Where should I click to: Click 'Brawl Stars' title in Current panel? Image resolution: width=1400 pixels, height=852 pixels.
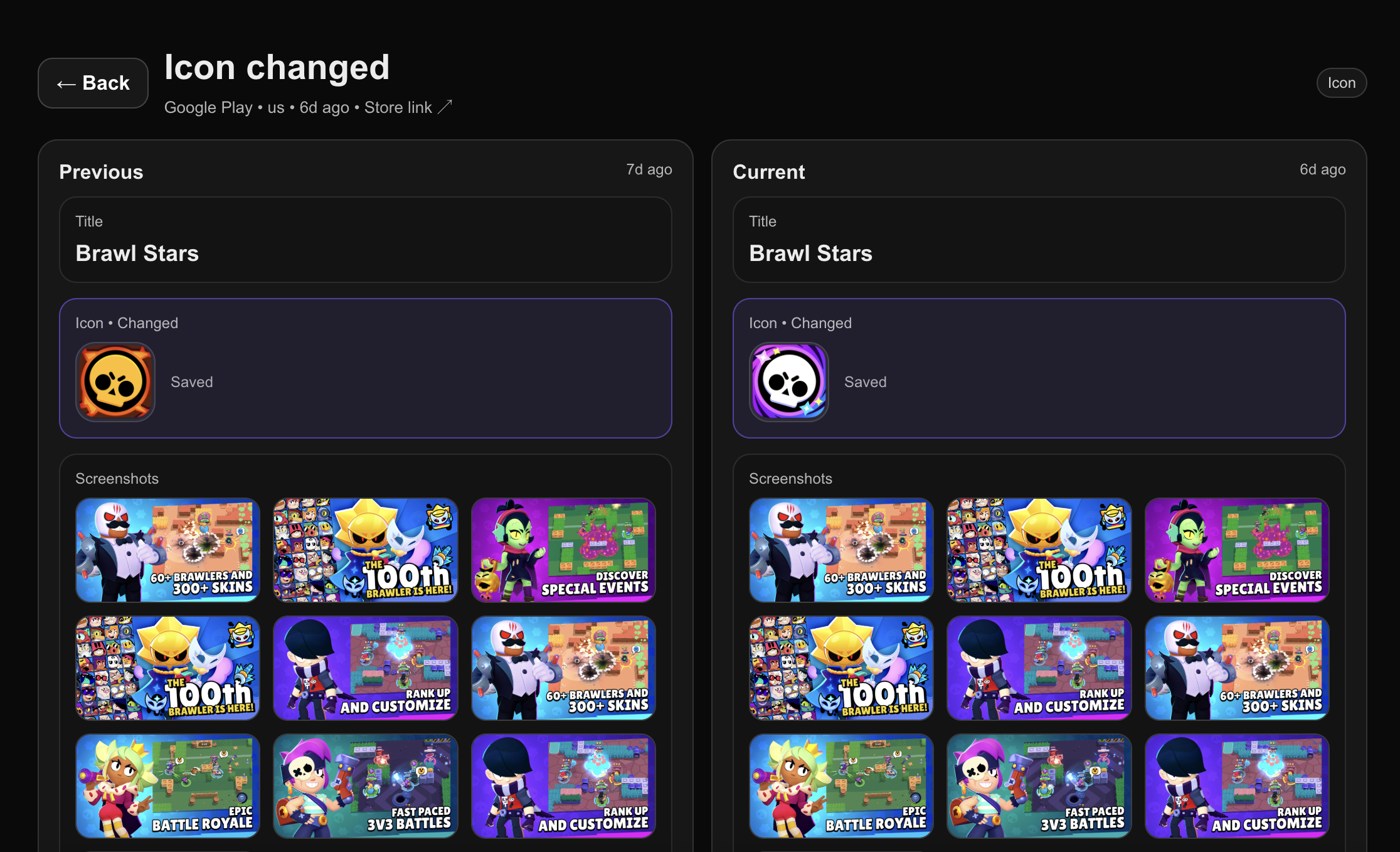pyautogui.click(x=810, y=253)
